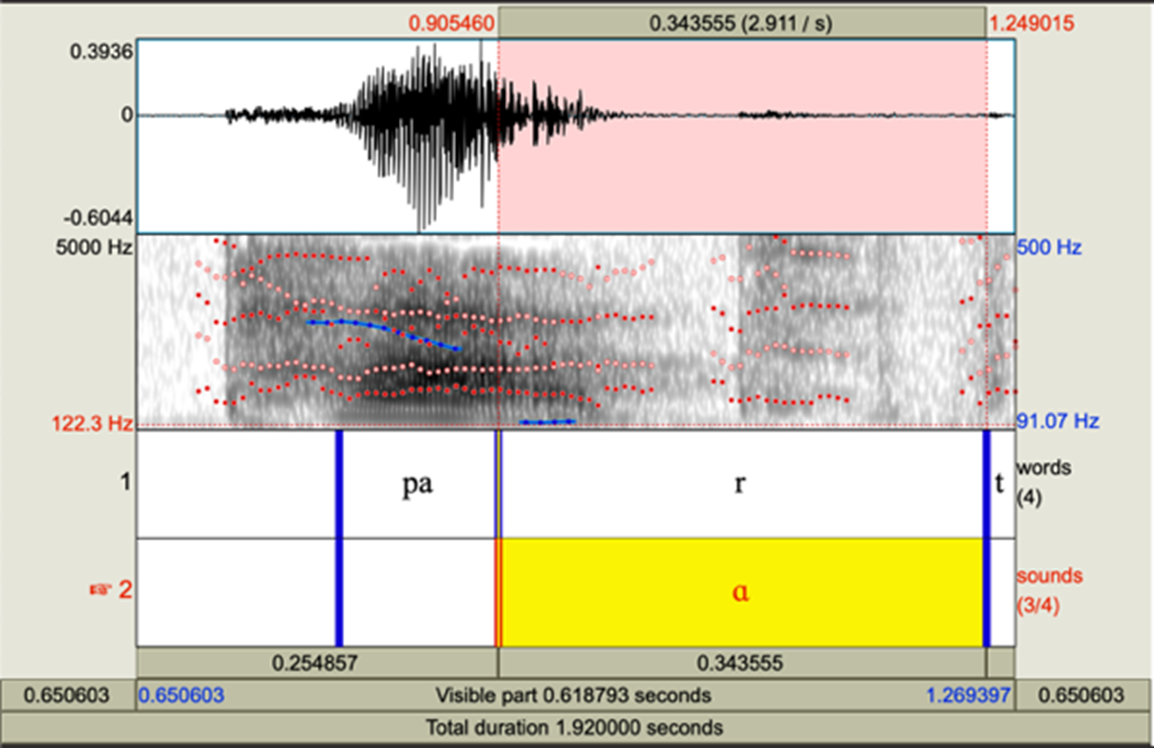1154x748 pixels.
Task: Select the 't' interval in words tier
Action: click(x=1000, y=484)
